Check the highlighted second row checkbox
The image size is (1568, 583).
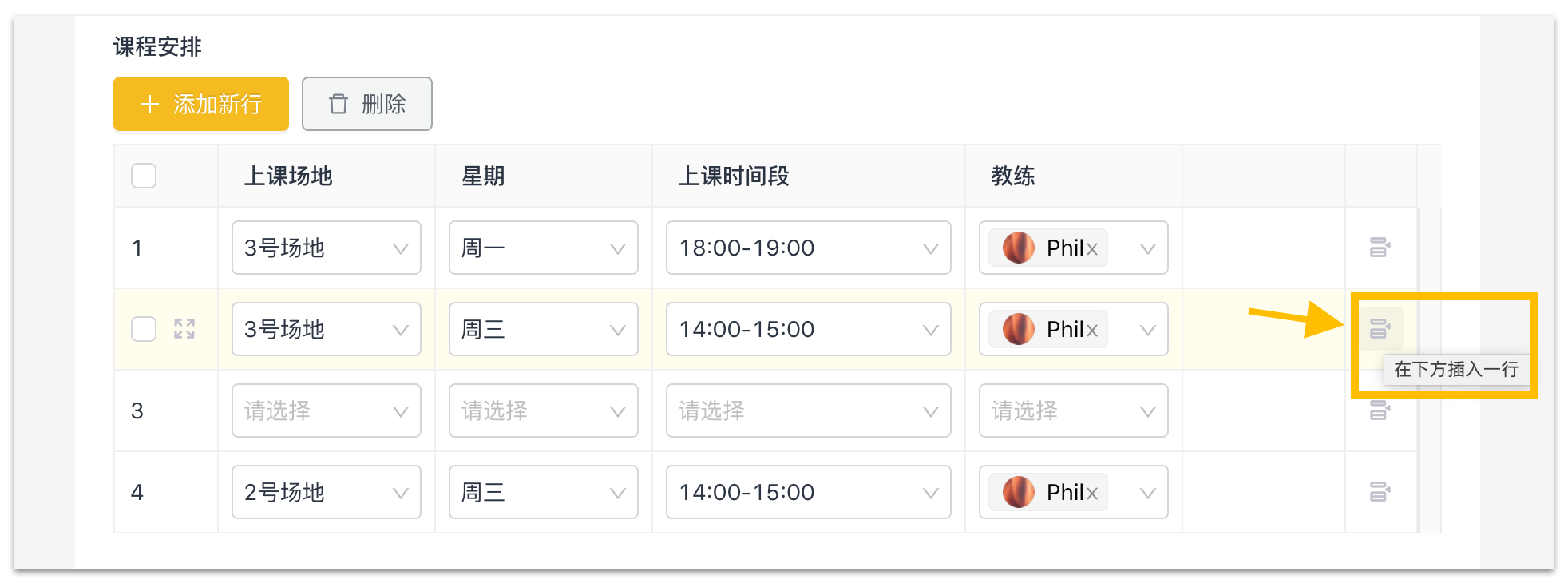(x=144, y=329)
